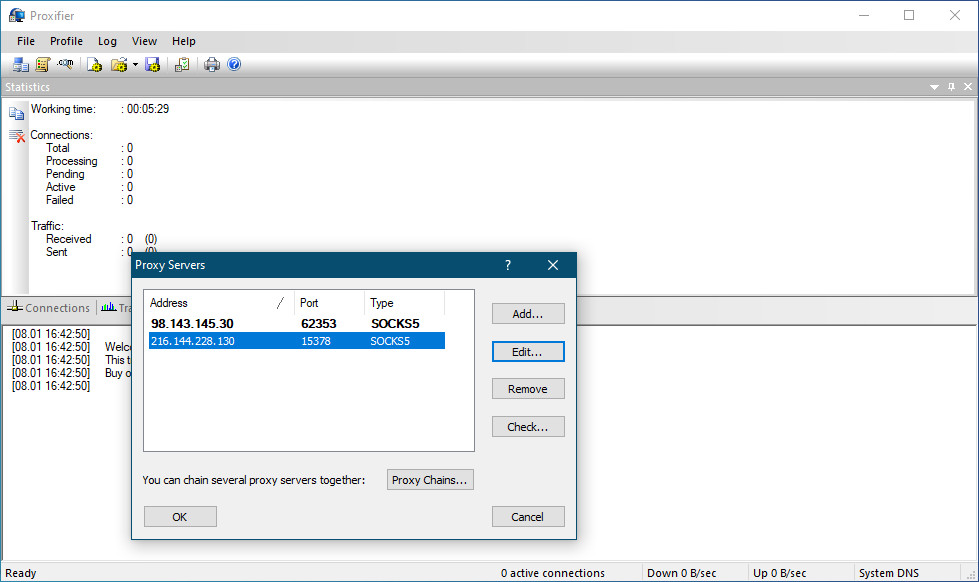
Task: Expand the open profile dropdown arrow
Action: (x=135, y=64)
